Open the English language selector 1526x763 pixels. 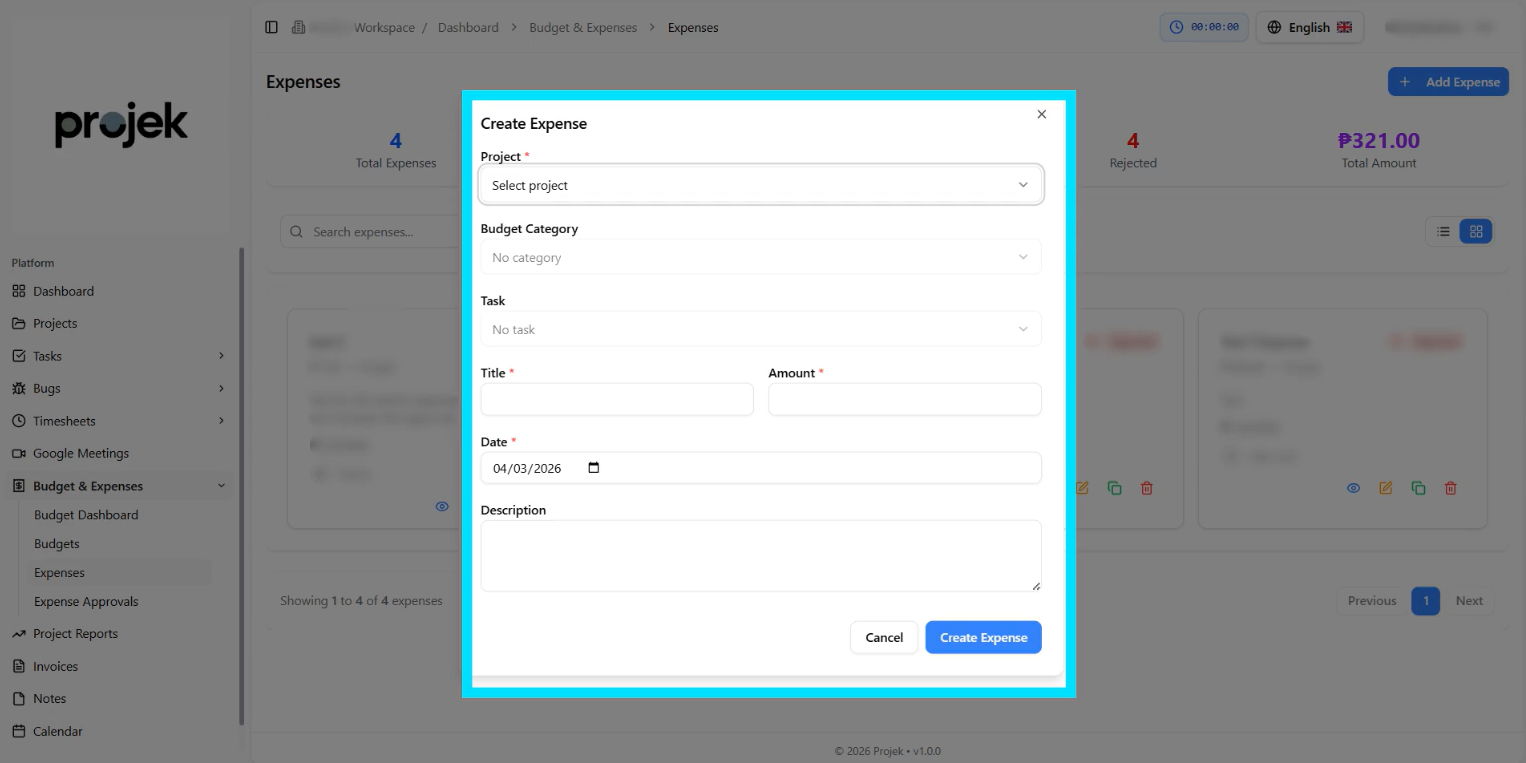1308,28
